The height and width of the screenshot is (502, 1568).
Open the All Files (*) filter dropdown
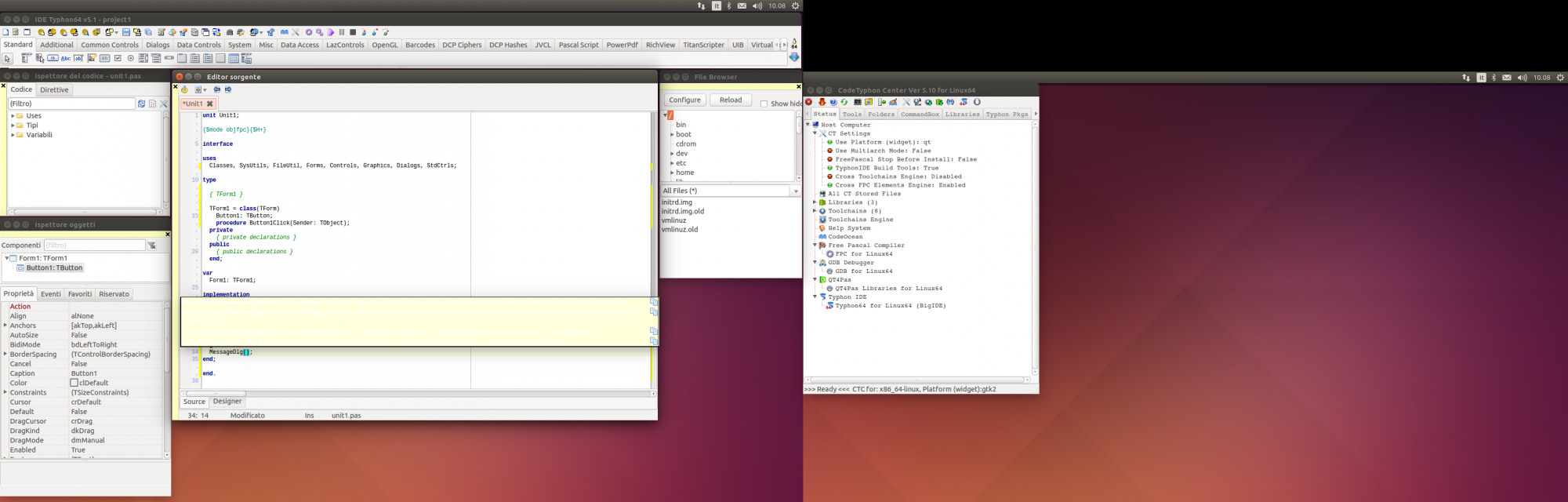(x=796, y=191)
